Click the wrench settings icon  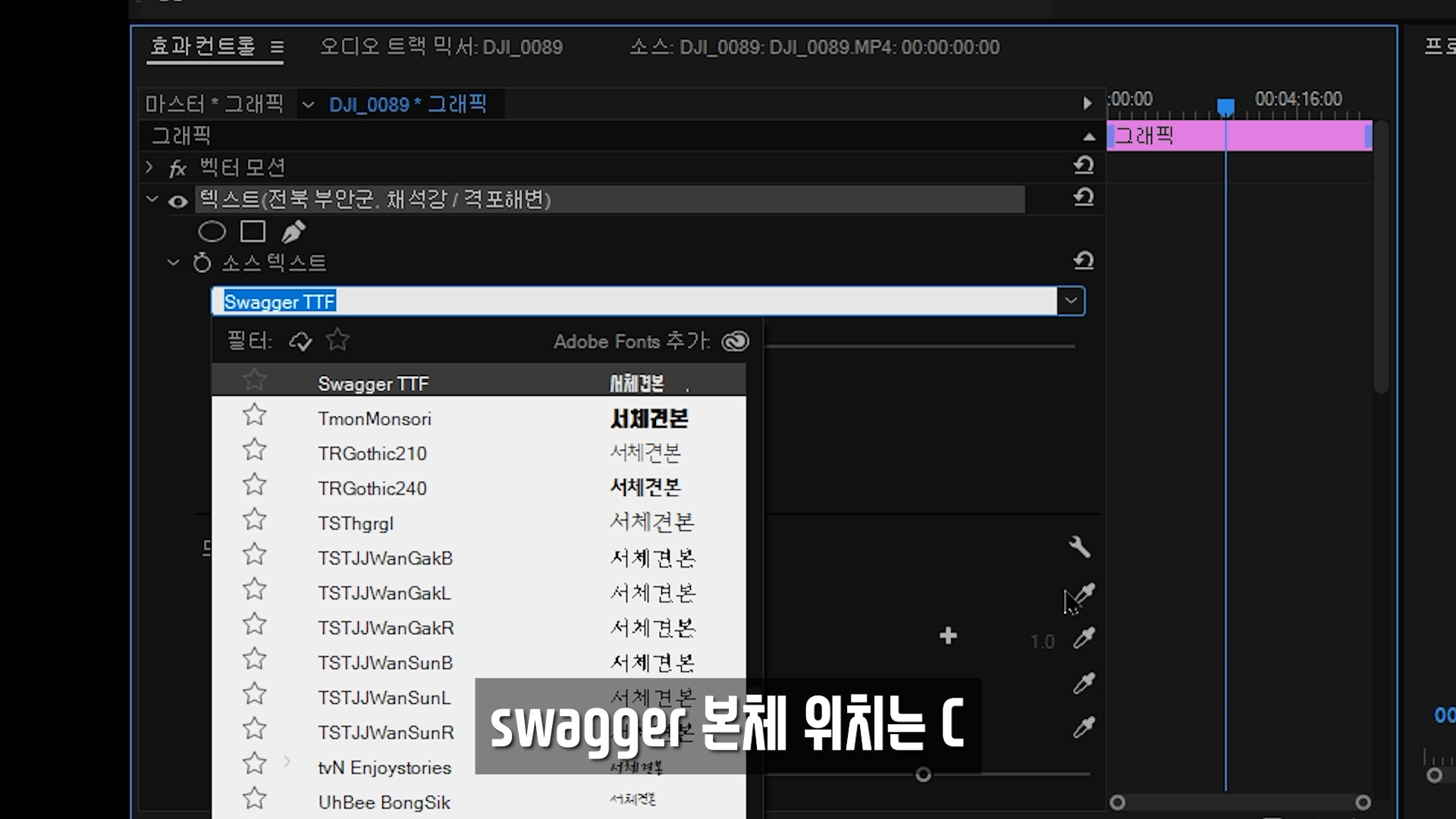pos(1079,546)
